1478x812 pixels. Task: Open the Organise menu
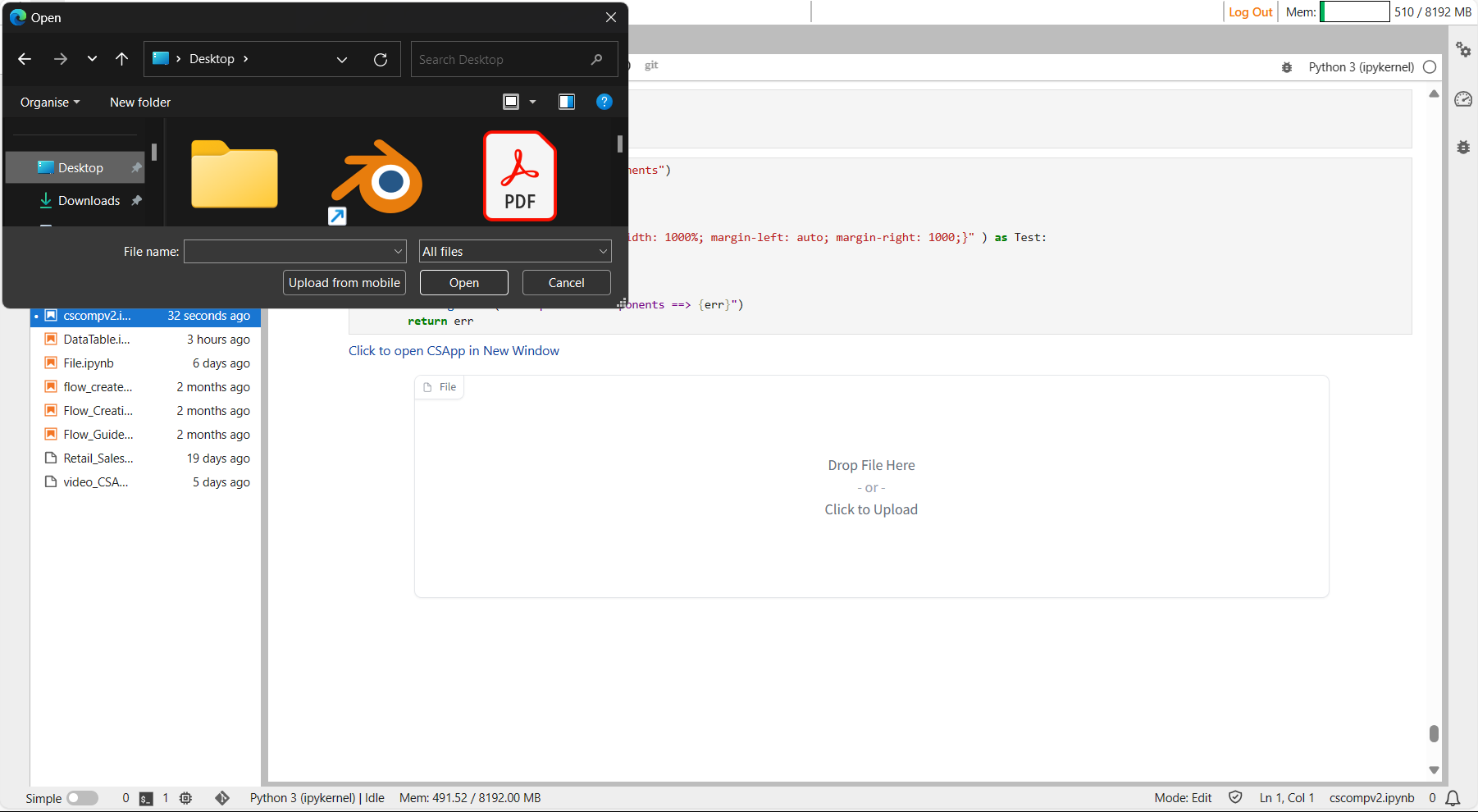50,102
